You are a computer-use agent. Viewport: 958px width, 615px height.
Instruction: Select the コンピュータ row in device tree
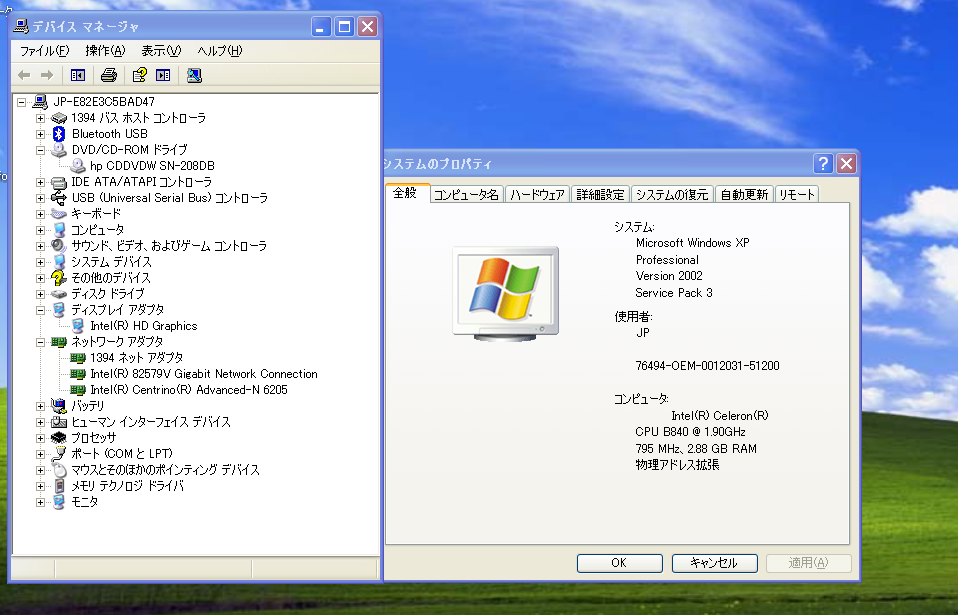tap(98, 230)
